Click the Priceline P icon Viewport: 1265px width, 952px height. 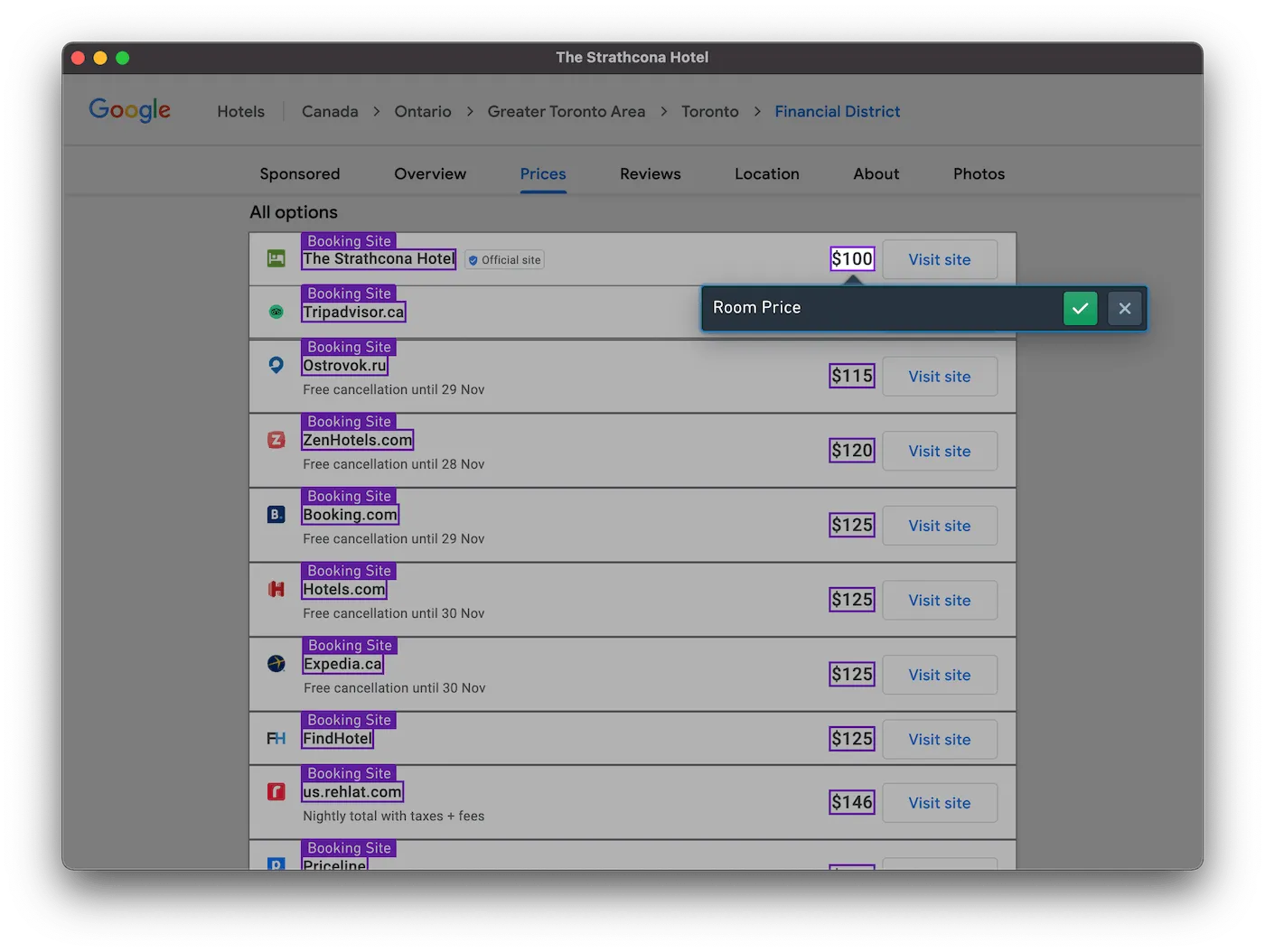point(276,863)
